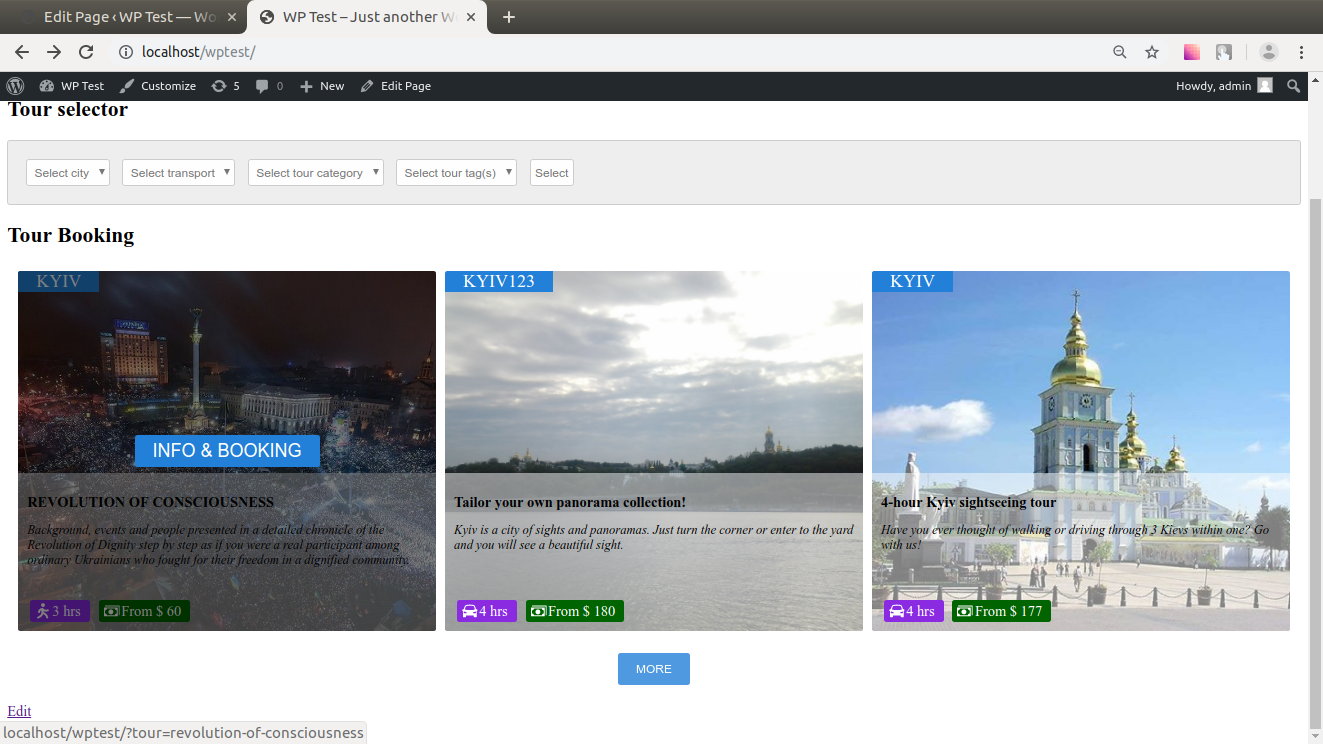Click the From $ 180 price badge

(x=575, y=611)
